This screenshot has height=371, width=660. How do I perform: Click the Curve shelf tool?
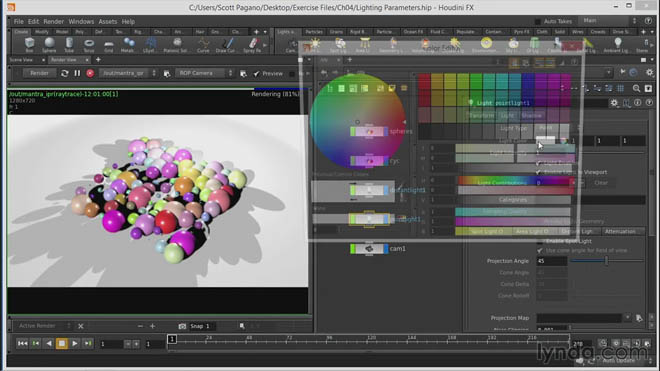(x=203, y=45)
